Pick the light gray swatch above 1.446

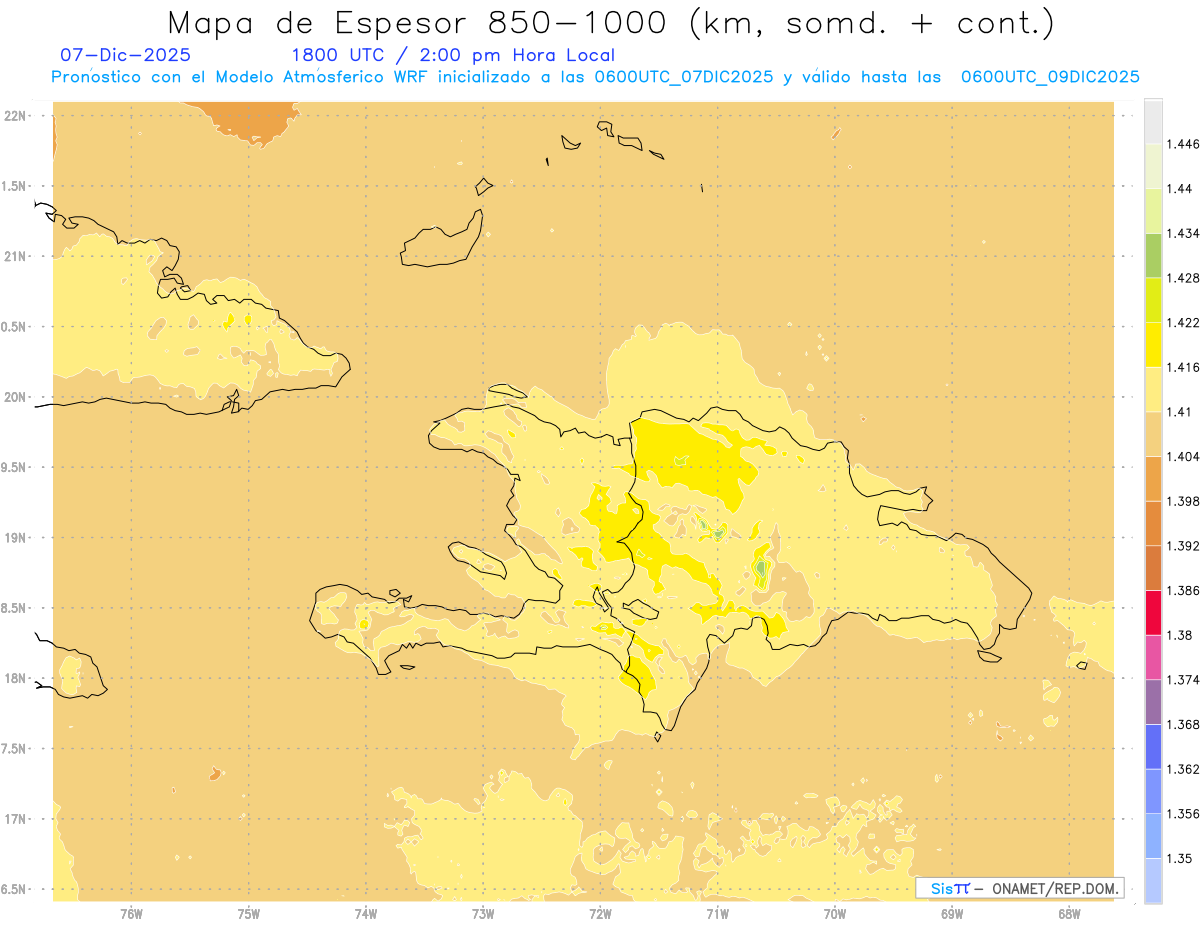(x=1153, y=121)
